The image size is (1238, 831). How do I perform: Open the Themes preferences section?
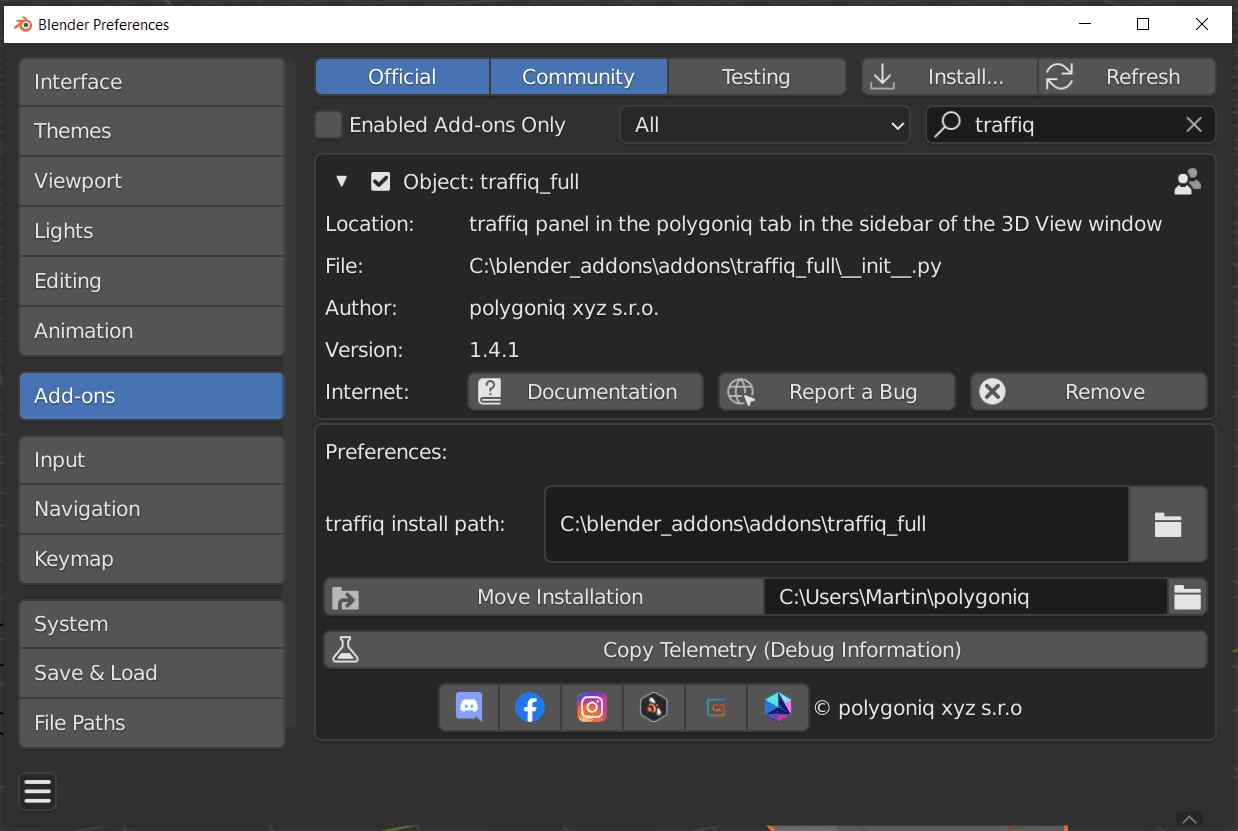tap(151, 131)
